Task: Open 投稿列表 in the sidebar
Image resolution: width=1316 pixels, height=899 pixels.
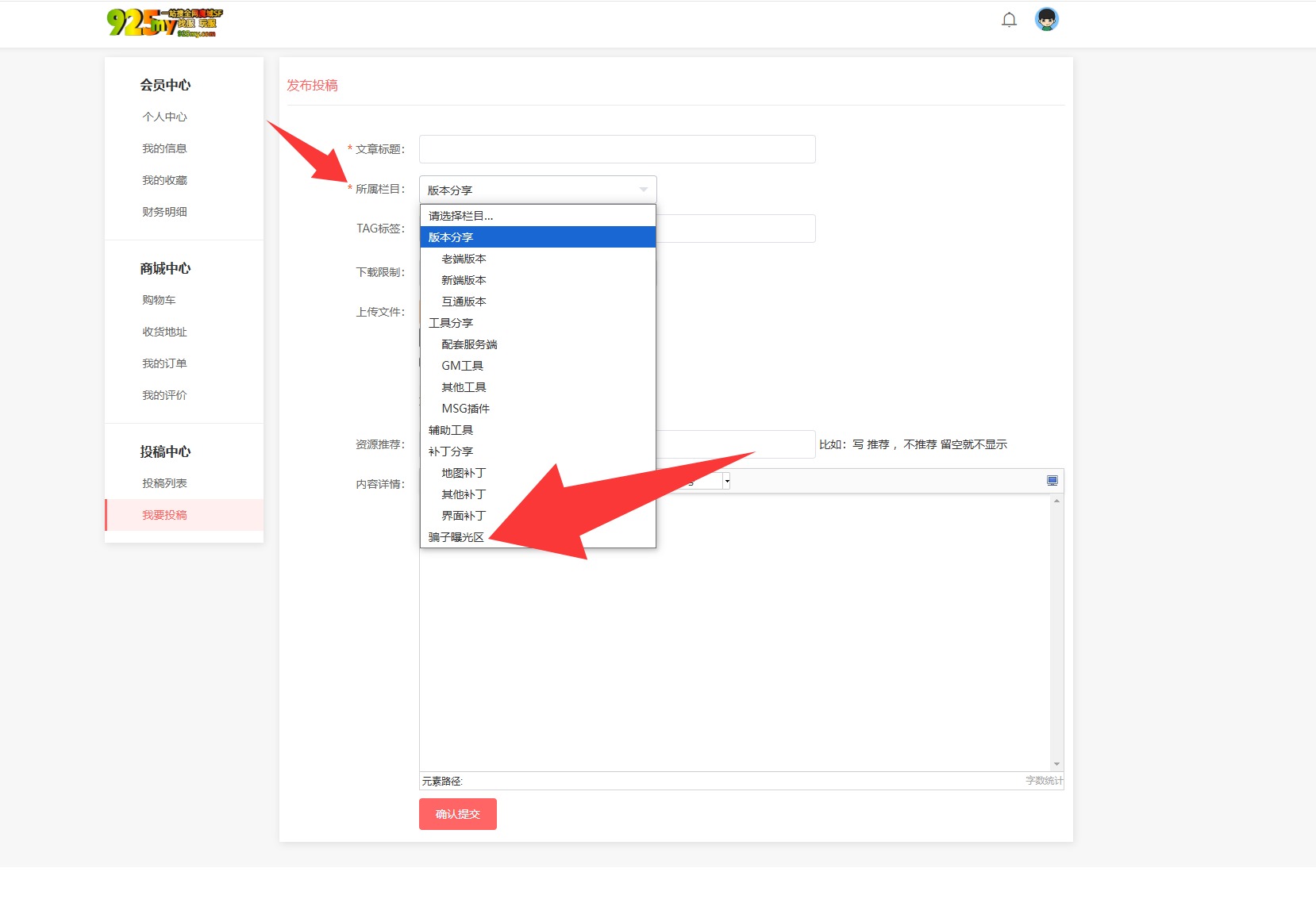Action: tap(164, 483)
